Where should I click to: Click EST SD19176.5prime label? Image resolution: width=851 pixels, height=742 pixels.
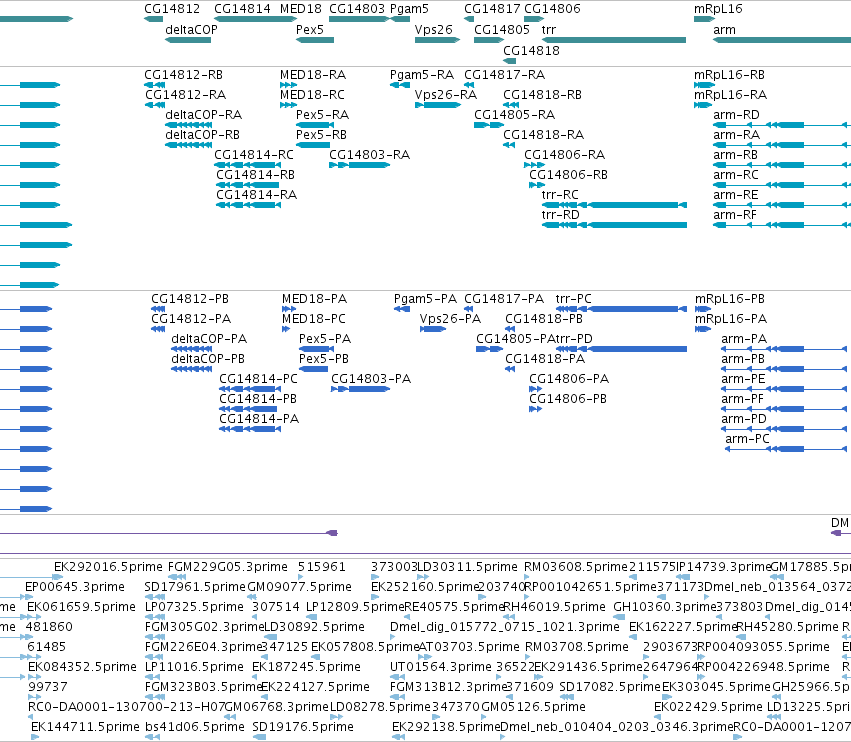click(x=303, y=727)
